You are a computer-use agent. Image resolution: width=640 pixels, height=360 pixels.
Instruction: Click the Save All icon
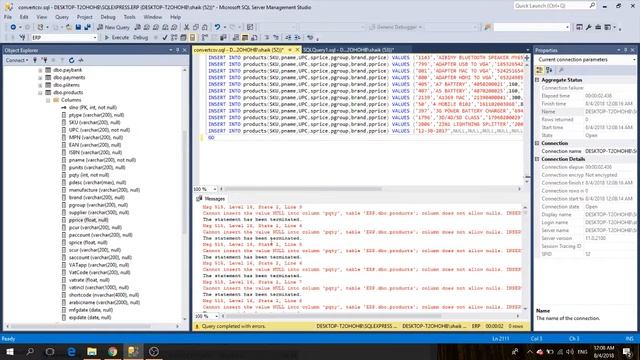(87, 27)
